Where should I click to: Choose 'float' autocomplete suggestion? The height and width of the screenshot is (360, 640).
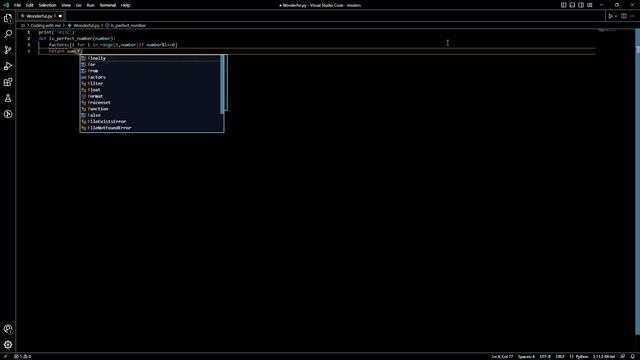(x=150, y=90)
